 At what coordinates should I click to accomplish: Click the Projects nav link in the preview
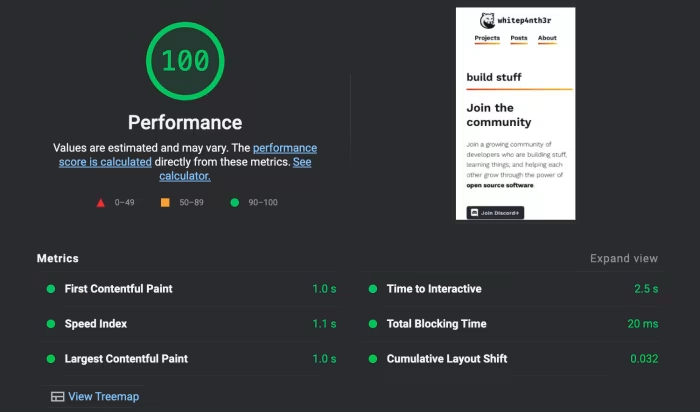pos(487,38)
